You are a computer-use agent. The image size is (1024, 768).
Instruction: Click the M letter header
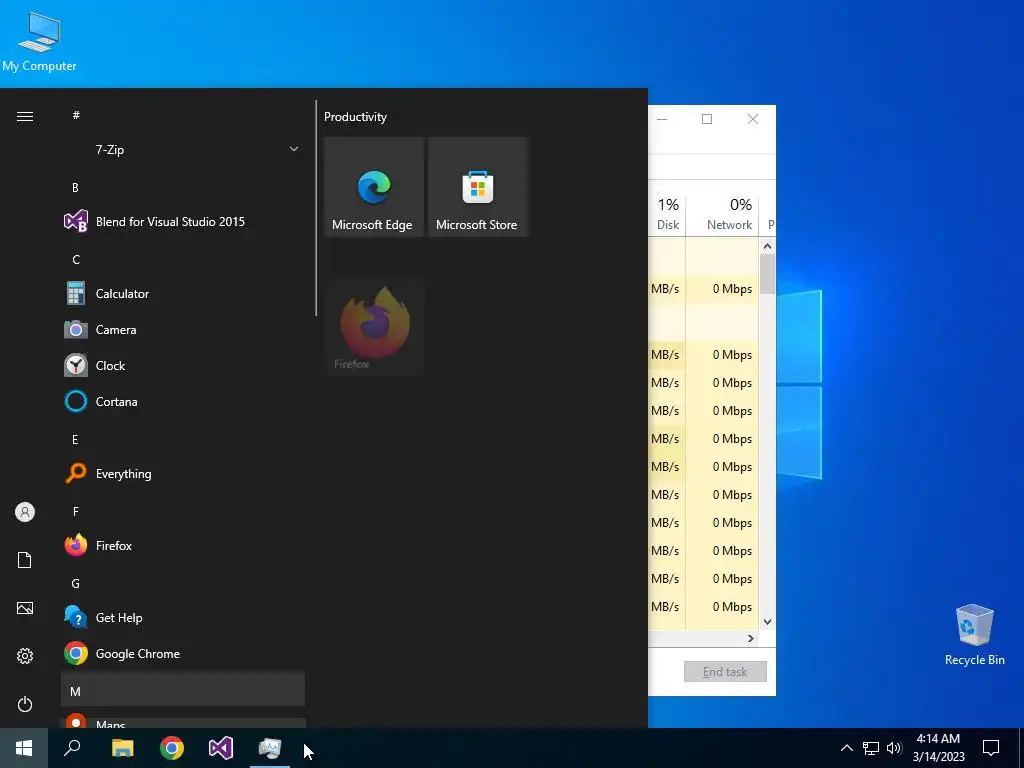[183, 691]
